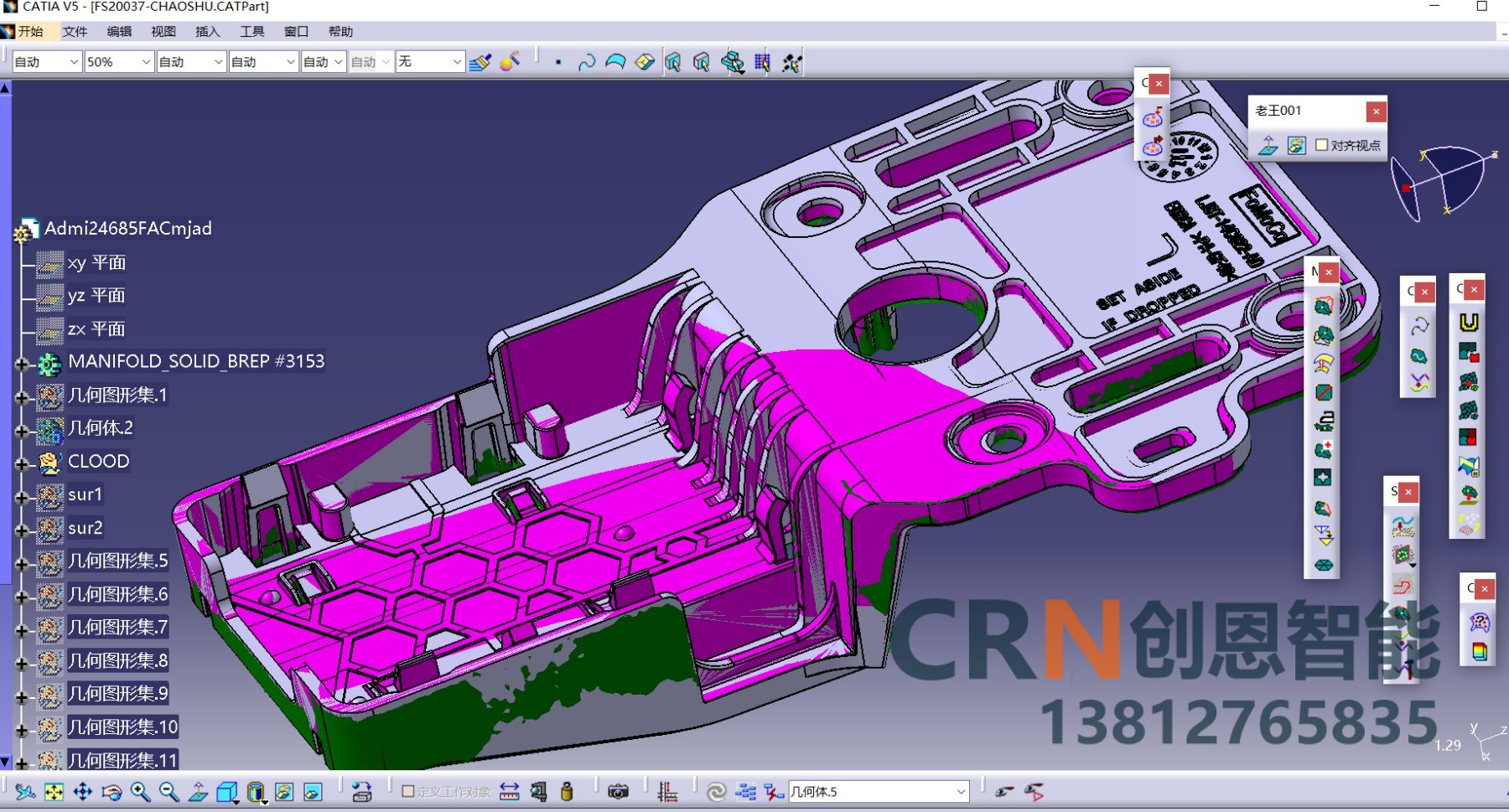Click the blue curve icon in floating toolbar
The width and height of the screenshot is (1509, 812).
pos(1418,326)
